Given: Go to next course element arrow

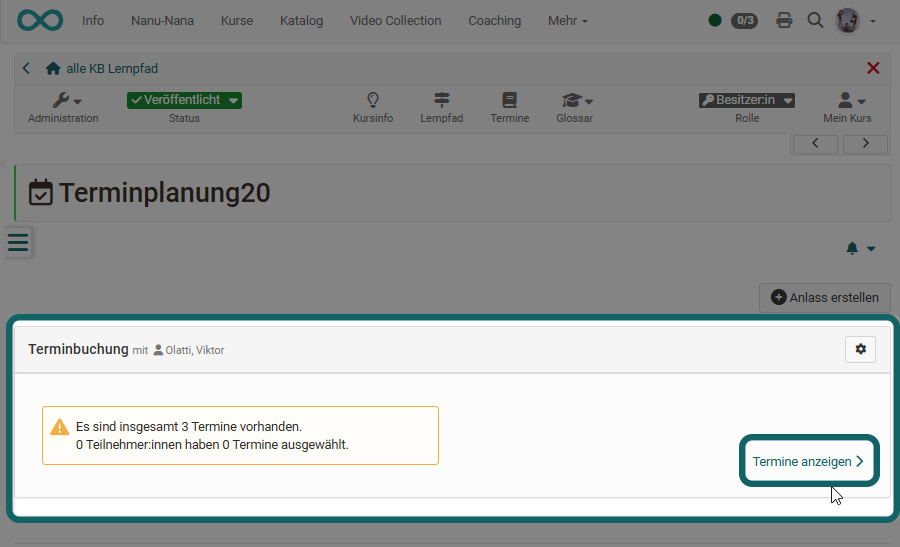Looking at the screenshot, I should pos(865,143).
